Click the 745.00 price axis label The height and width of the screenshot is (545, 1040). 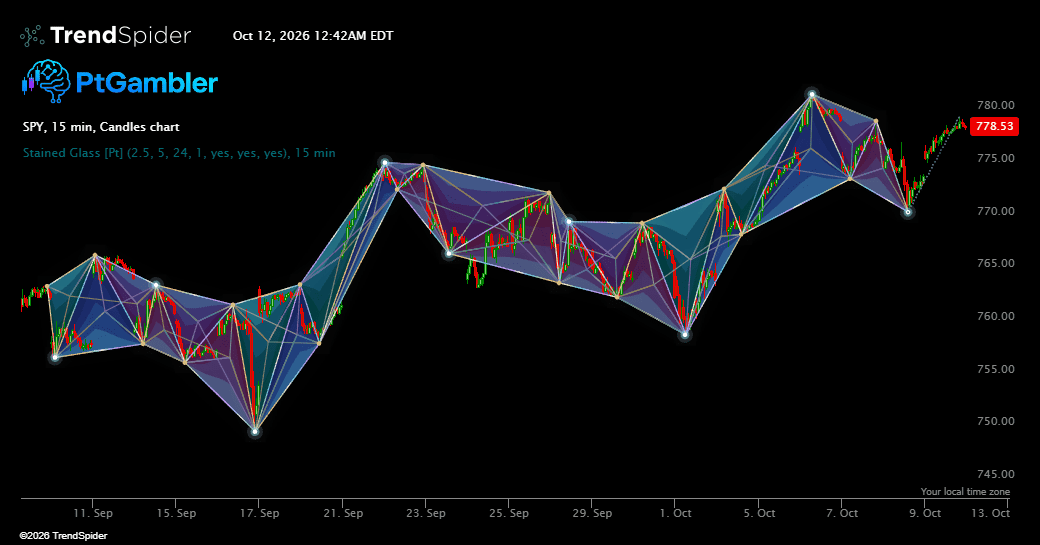coord(996,474)
